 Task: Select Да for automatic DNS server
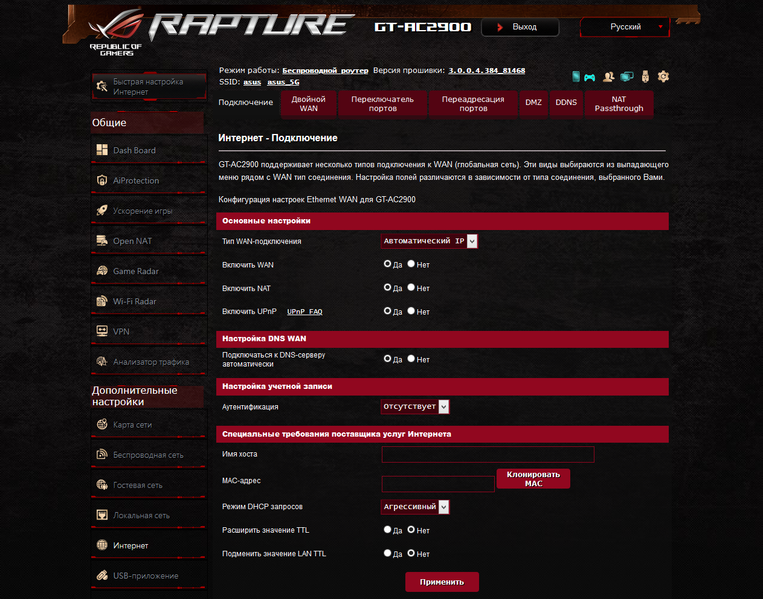click(x=387, y=359)
